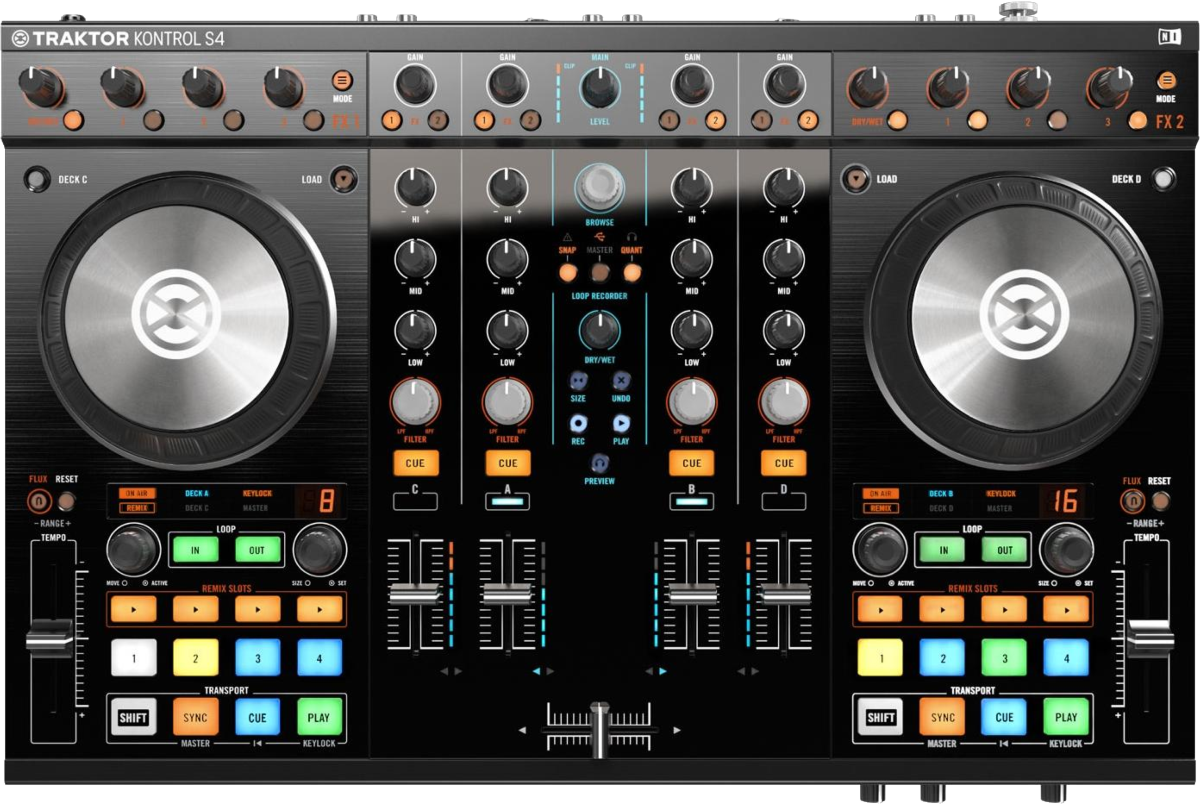The image size is (1200, 804).
Task: Click the Loop Recorder UNDO button
Action: 621,381
